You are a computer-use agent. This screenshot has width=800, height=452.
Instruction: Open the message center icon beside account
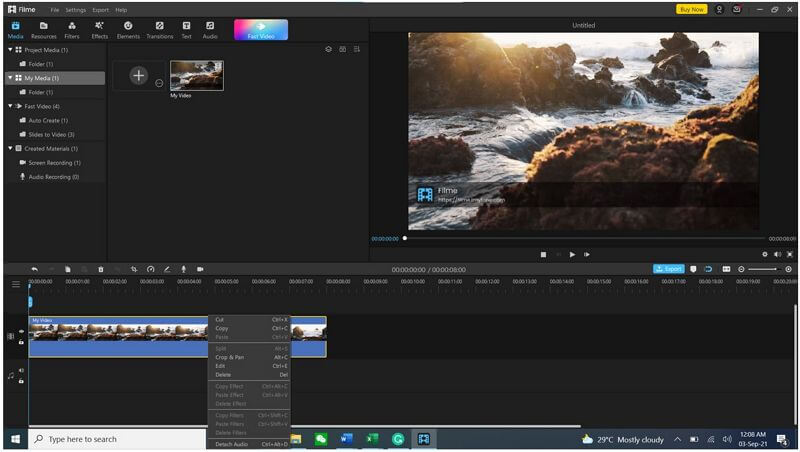pos(737,9)
